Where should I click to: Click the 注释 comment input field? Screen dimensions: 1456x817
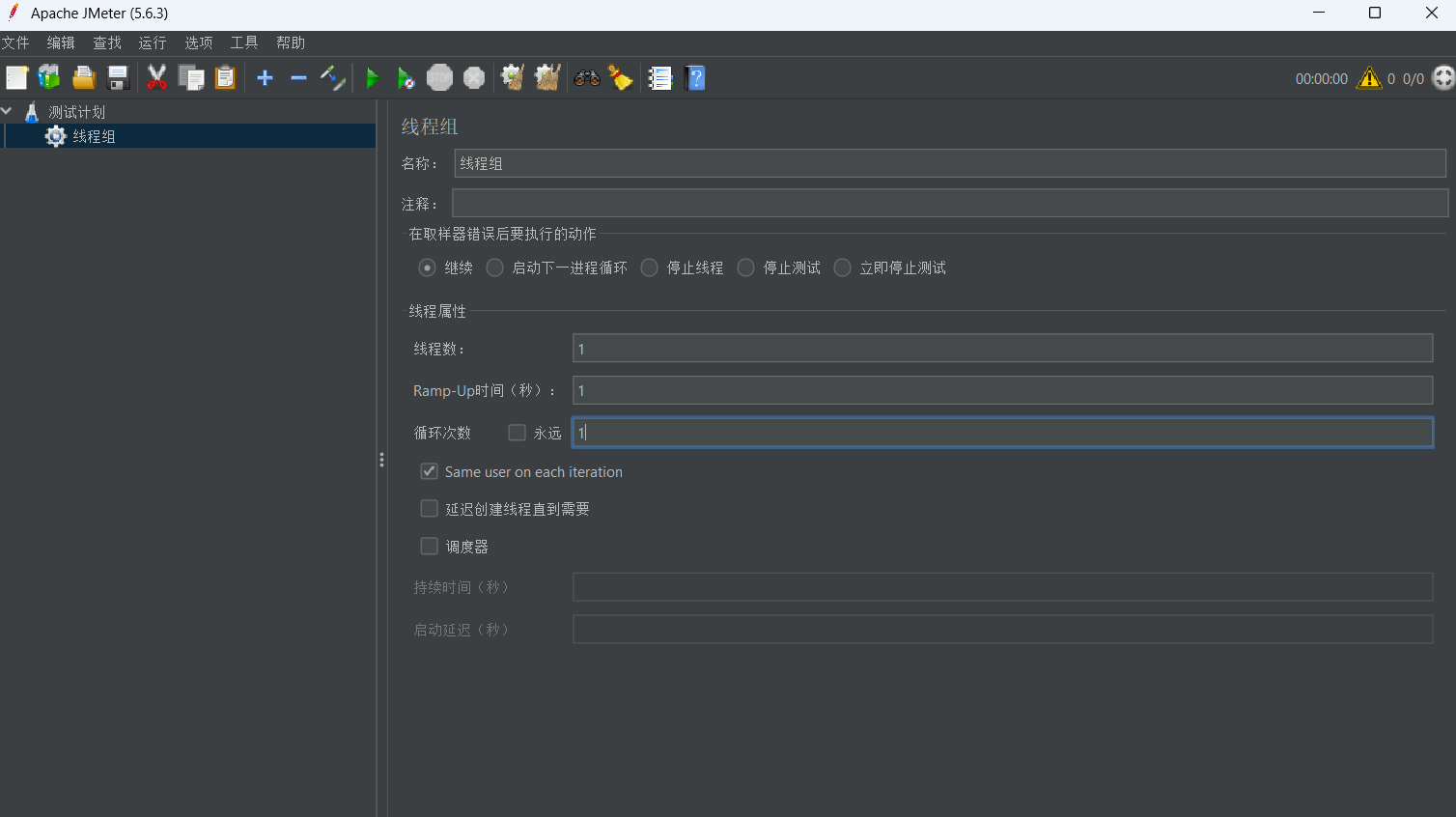tap(950, 203)
